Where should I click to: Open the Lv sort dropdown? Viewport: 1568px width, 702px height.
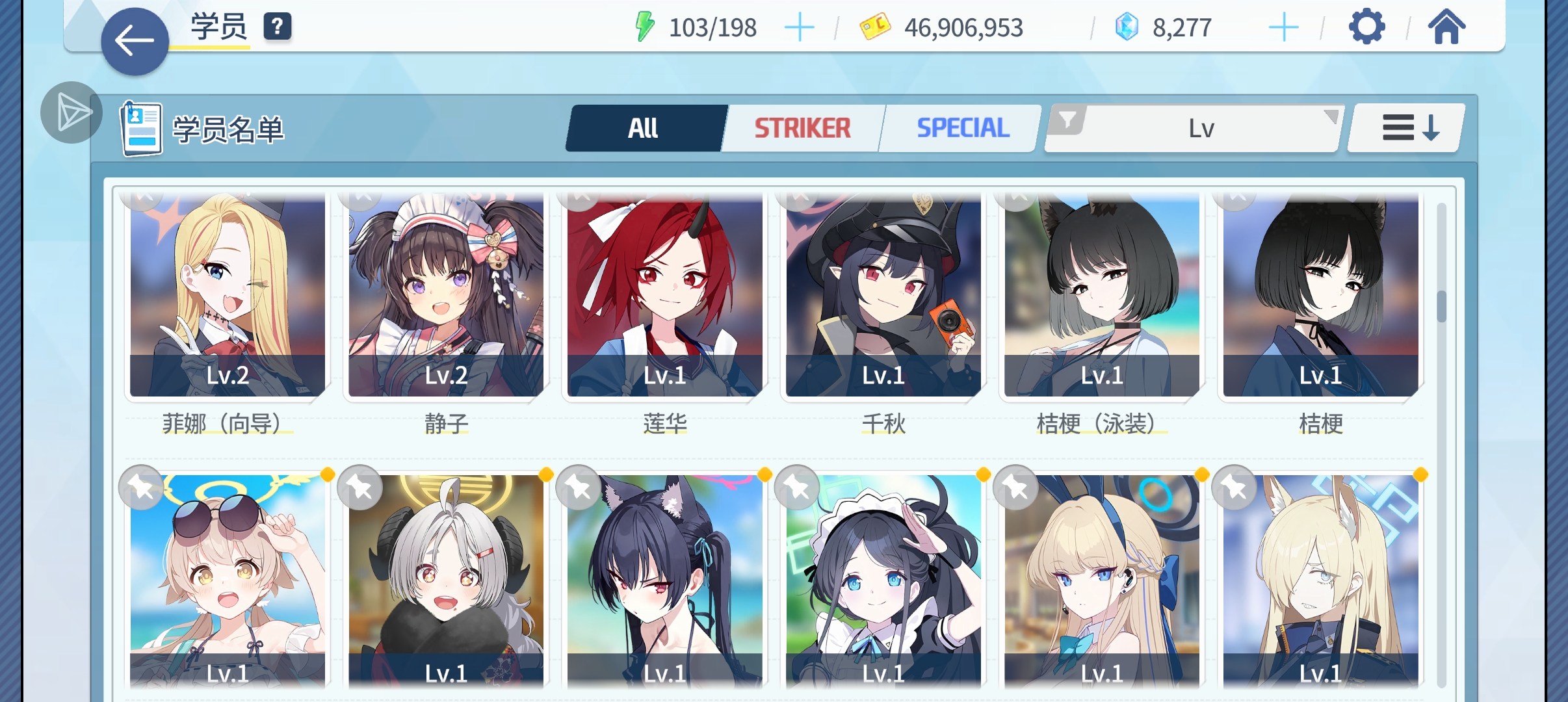[1201, 128]
